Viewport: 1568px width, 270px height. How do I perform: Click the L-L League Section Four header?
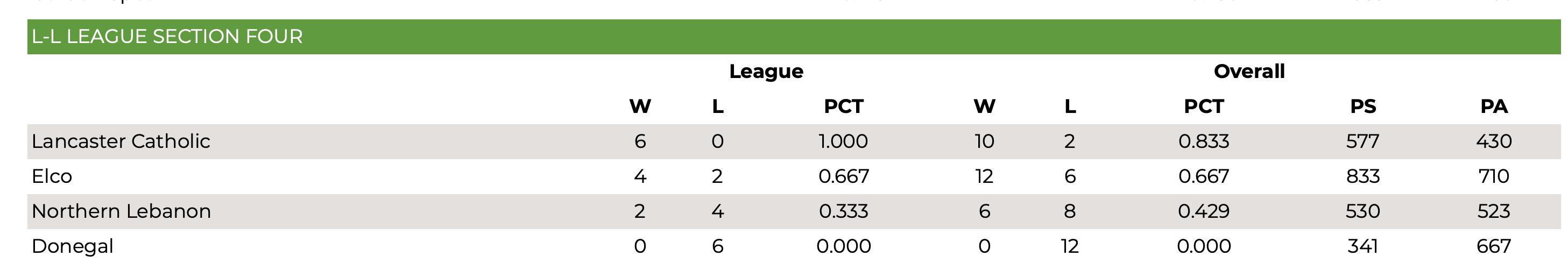point(167,37)
